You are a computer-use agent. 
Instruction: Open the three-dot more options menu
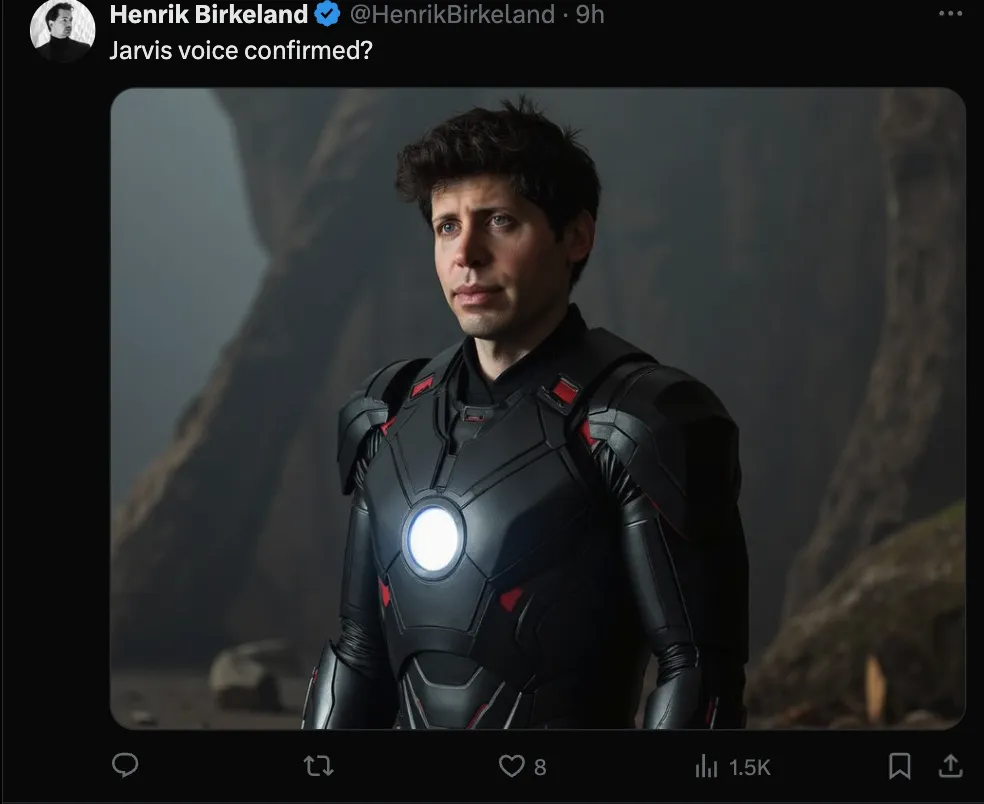(950, 14)
